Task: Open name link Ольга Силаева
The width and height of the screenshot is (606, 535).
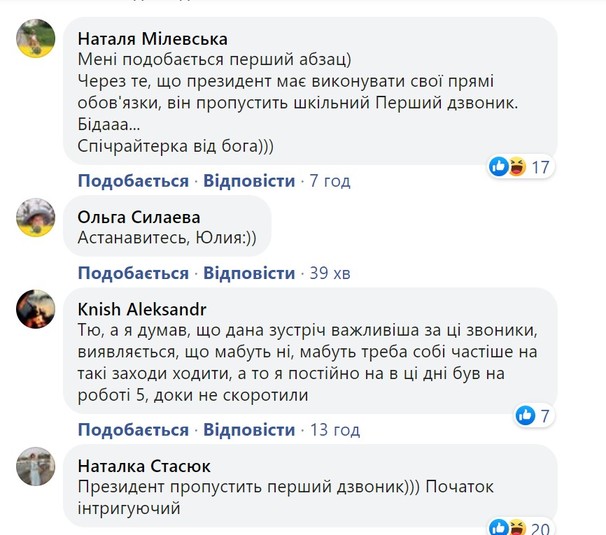Action: pyautogui.click(x=138, y=216)
